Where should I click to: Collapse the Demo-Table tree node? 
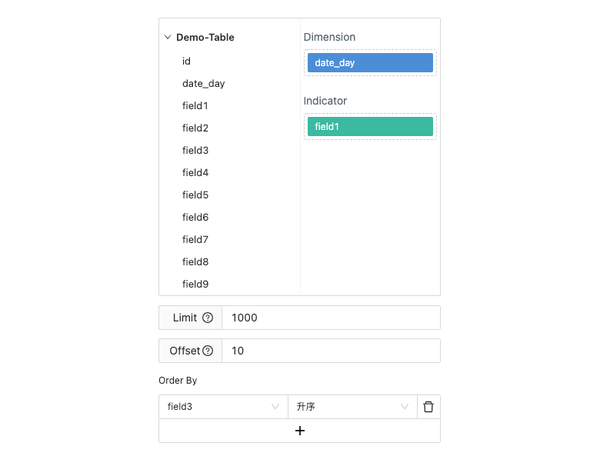pyautogui.click(x=168, y=38)
